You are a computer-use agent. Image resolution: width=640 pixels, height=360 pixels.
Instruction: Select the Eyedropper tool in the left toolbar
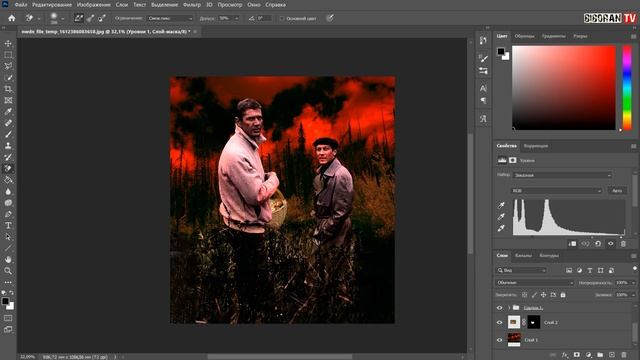8,111
